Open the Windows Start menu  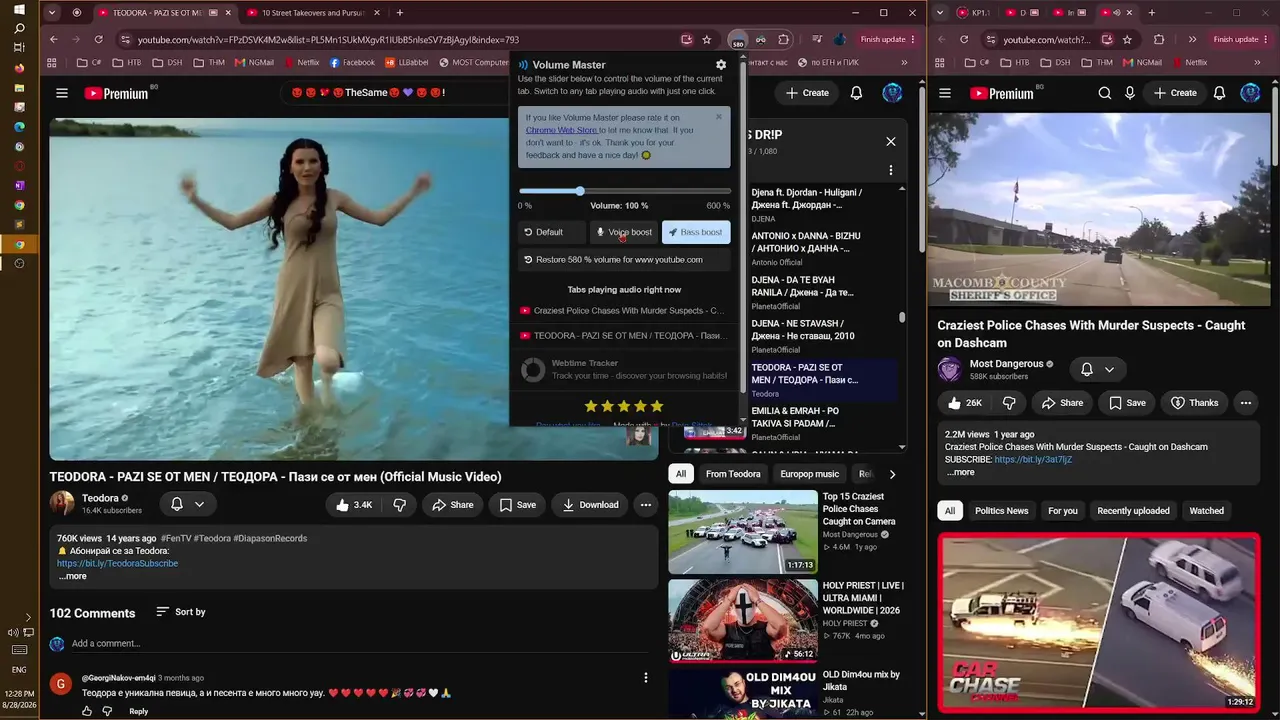point(19,9)
